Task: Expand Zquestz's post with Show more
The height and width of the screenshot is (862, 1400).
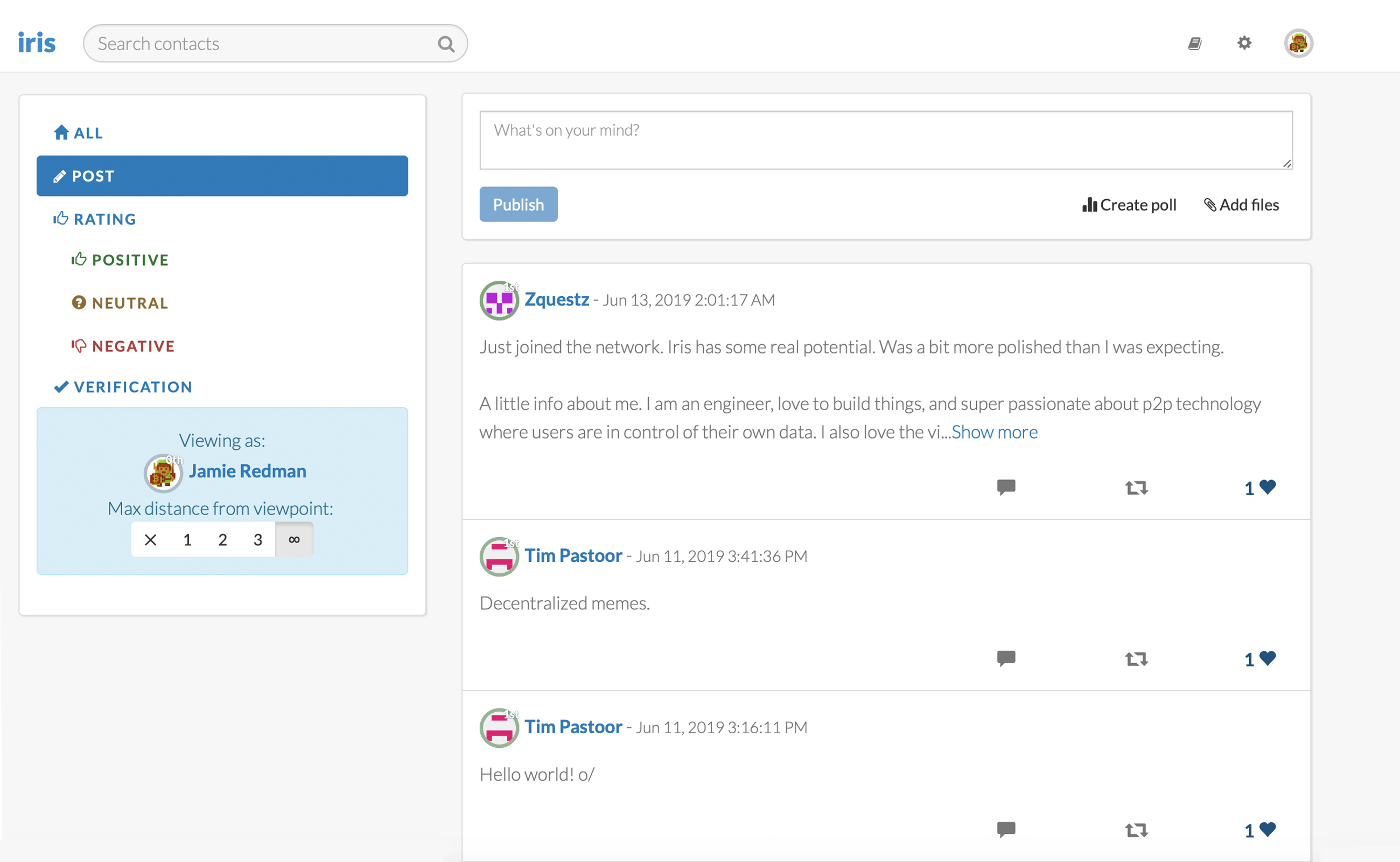Action: (995, 432)
